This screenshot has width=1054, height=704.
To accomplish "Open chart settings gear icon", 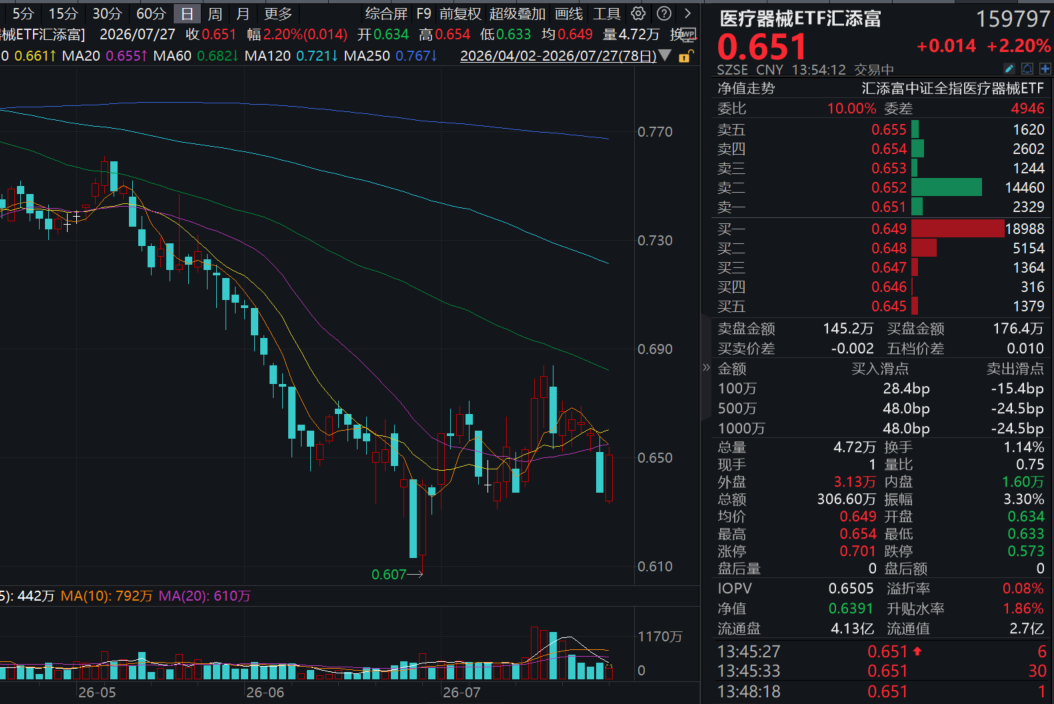I will coord(638,13).
